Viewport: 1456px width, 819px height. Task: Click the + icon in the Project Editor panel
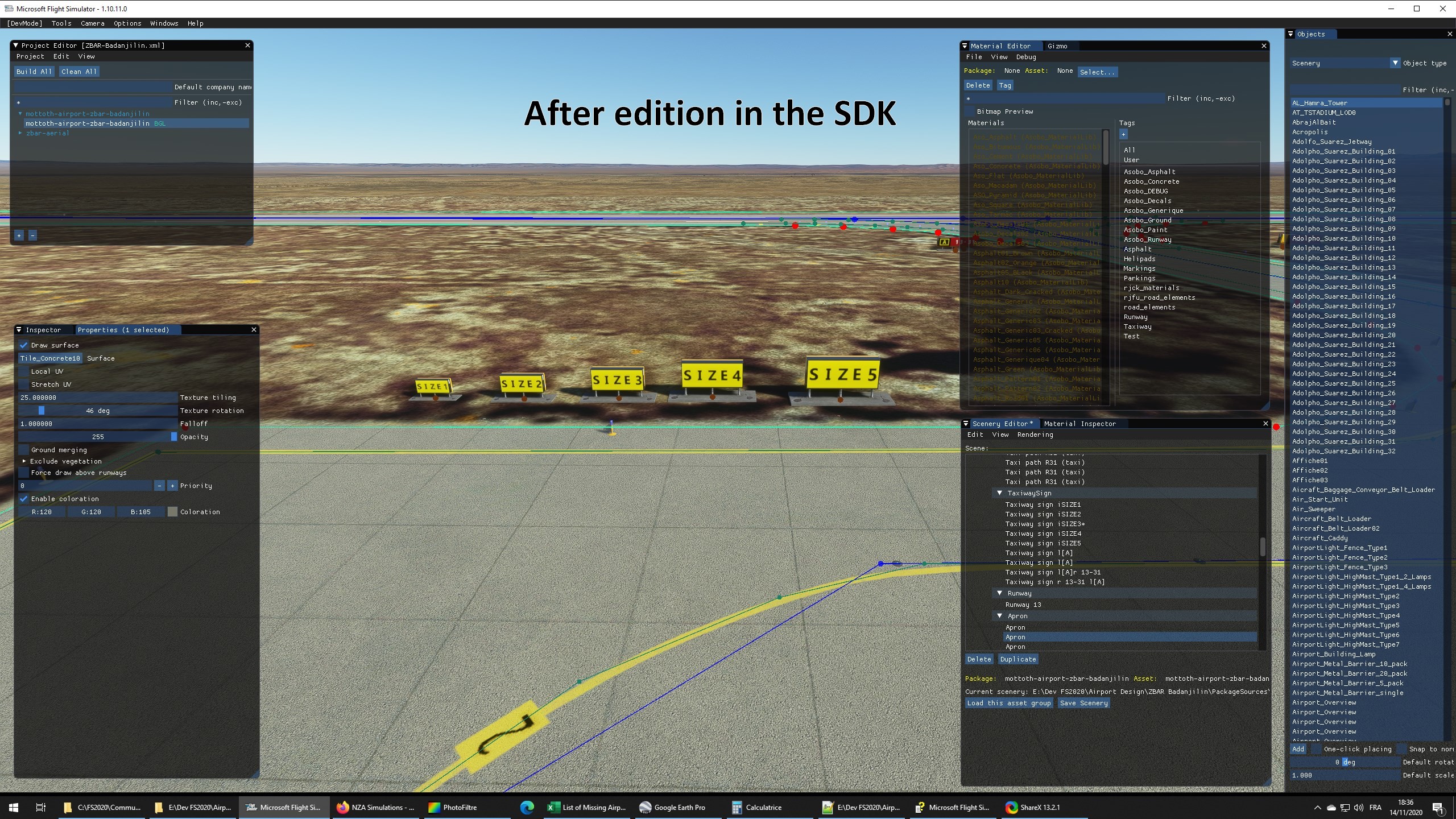coord(19,235)
